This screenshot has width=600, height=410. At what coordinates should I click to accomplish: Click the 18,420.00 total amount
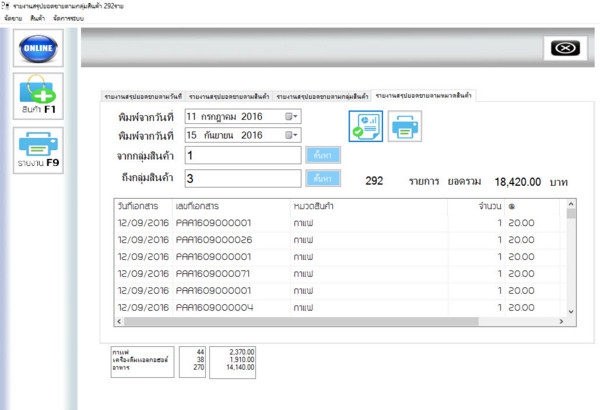pos(518,181)
